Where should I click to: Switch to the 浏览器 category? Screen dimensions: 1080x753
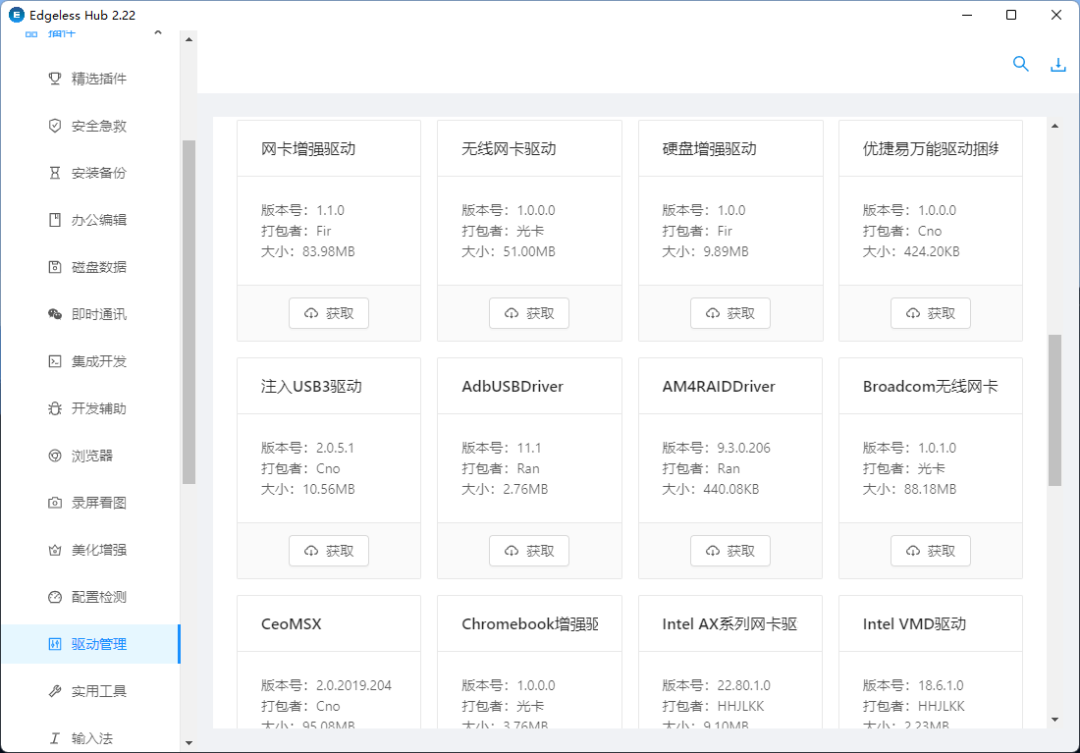(92, 456)
